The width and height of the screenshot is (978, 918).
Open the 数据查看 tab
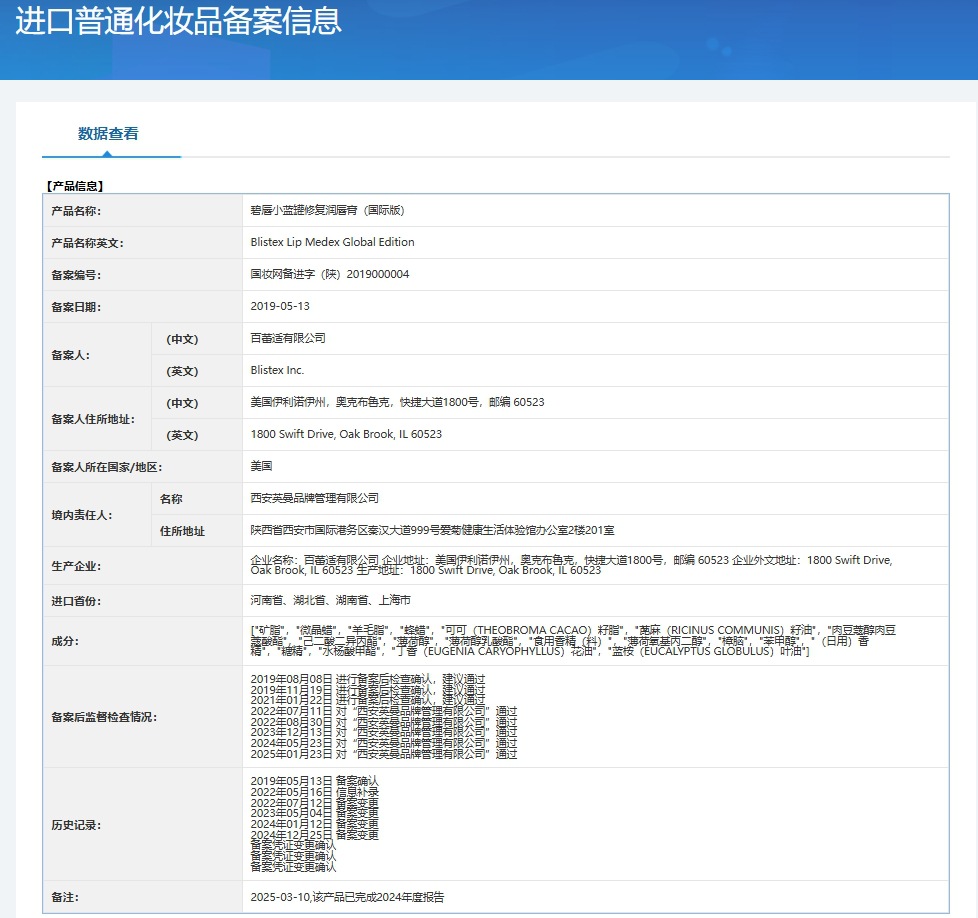pos(108,133)
